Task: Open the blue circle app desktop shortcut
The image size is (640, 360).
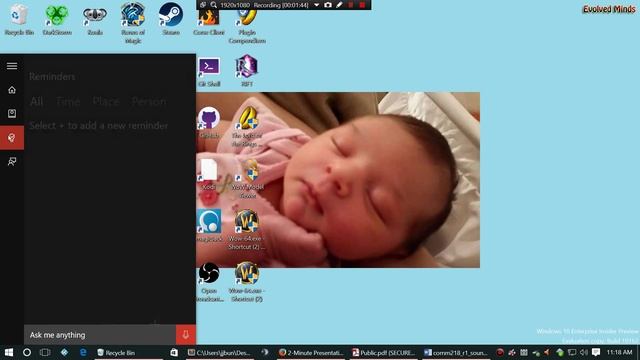Action: (209, 226)
